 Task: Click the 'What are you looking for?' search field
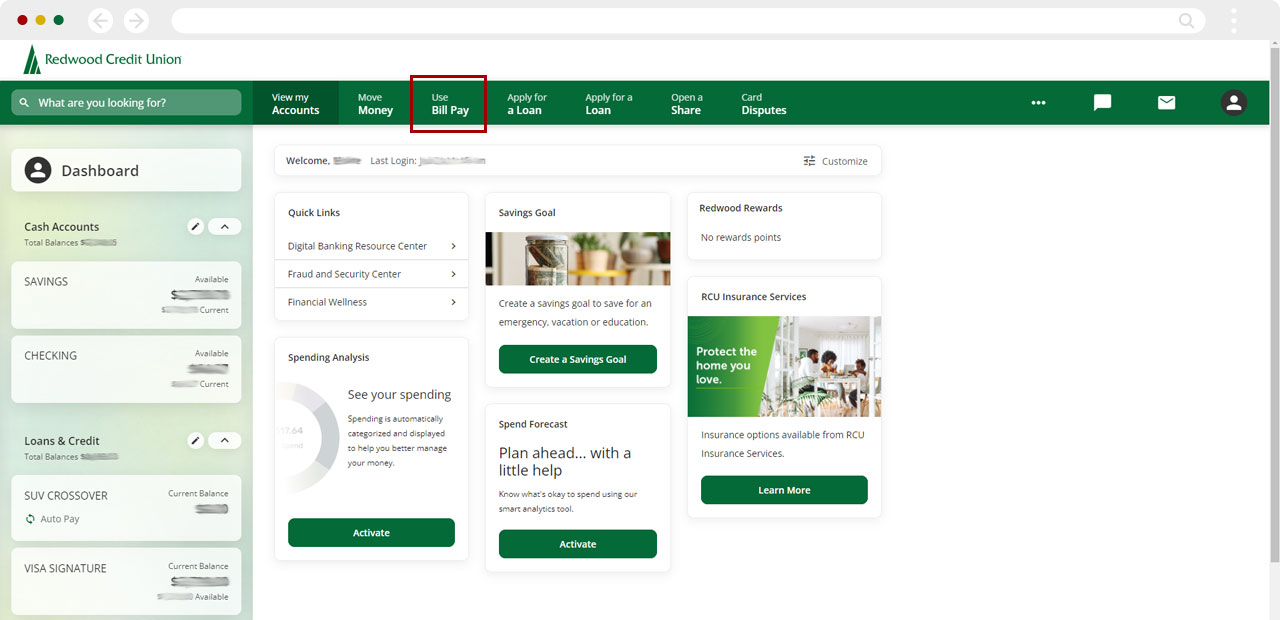click(126, 103)
